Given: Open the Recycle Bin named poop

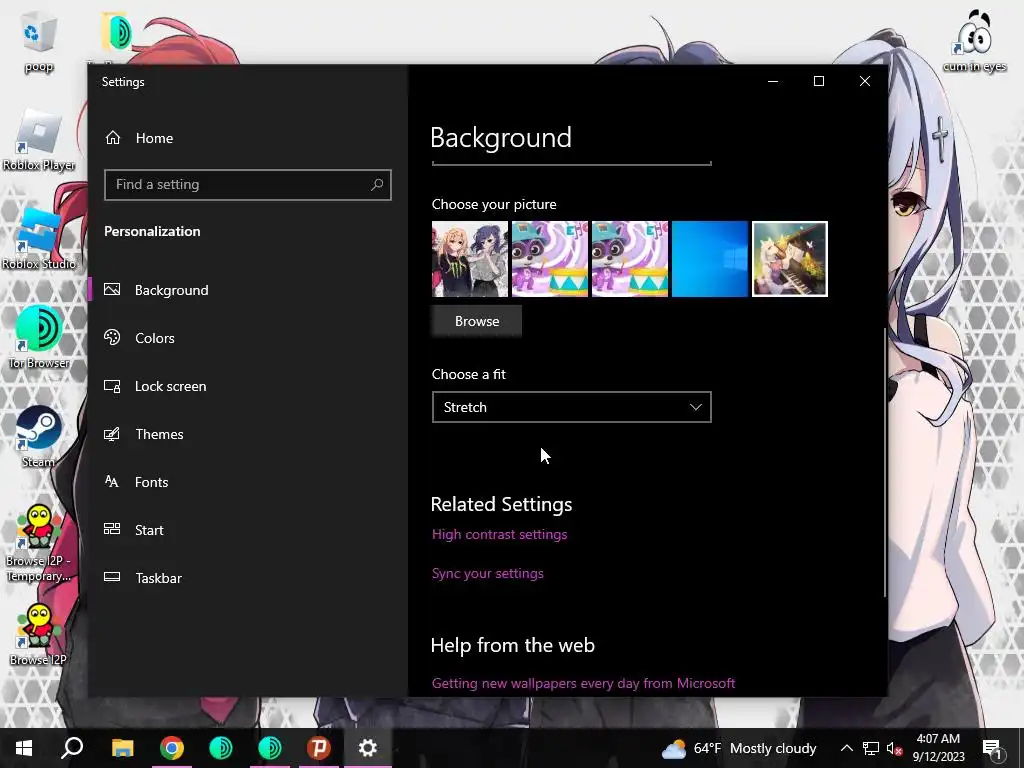Looking at the screenshot, I should pos(39,43).
